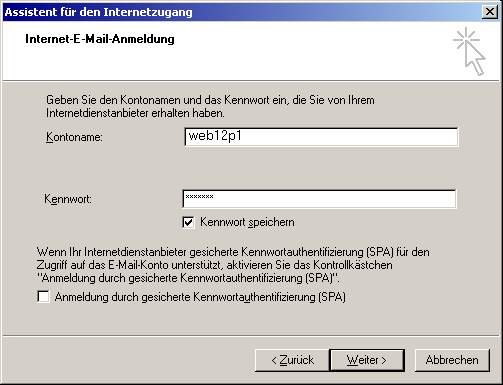Click the Geben Sie den Kontonamen instruction text

[x=210, y=107]
